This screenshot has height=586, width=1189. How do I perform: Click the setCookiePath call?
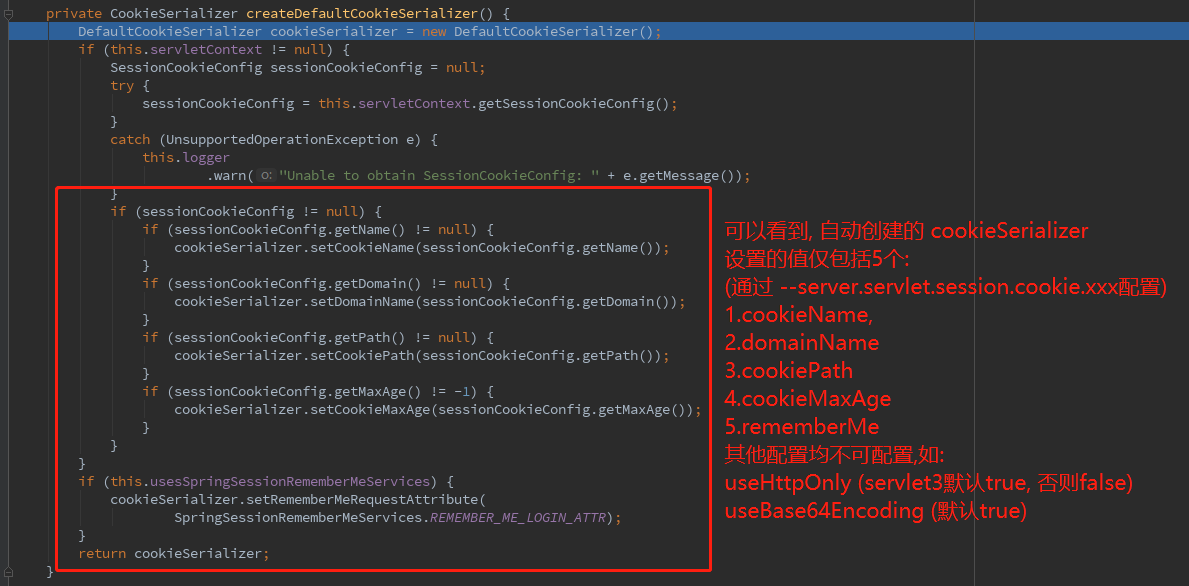[x=423, y=356]
